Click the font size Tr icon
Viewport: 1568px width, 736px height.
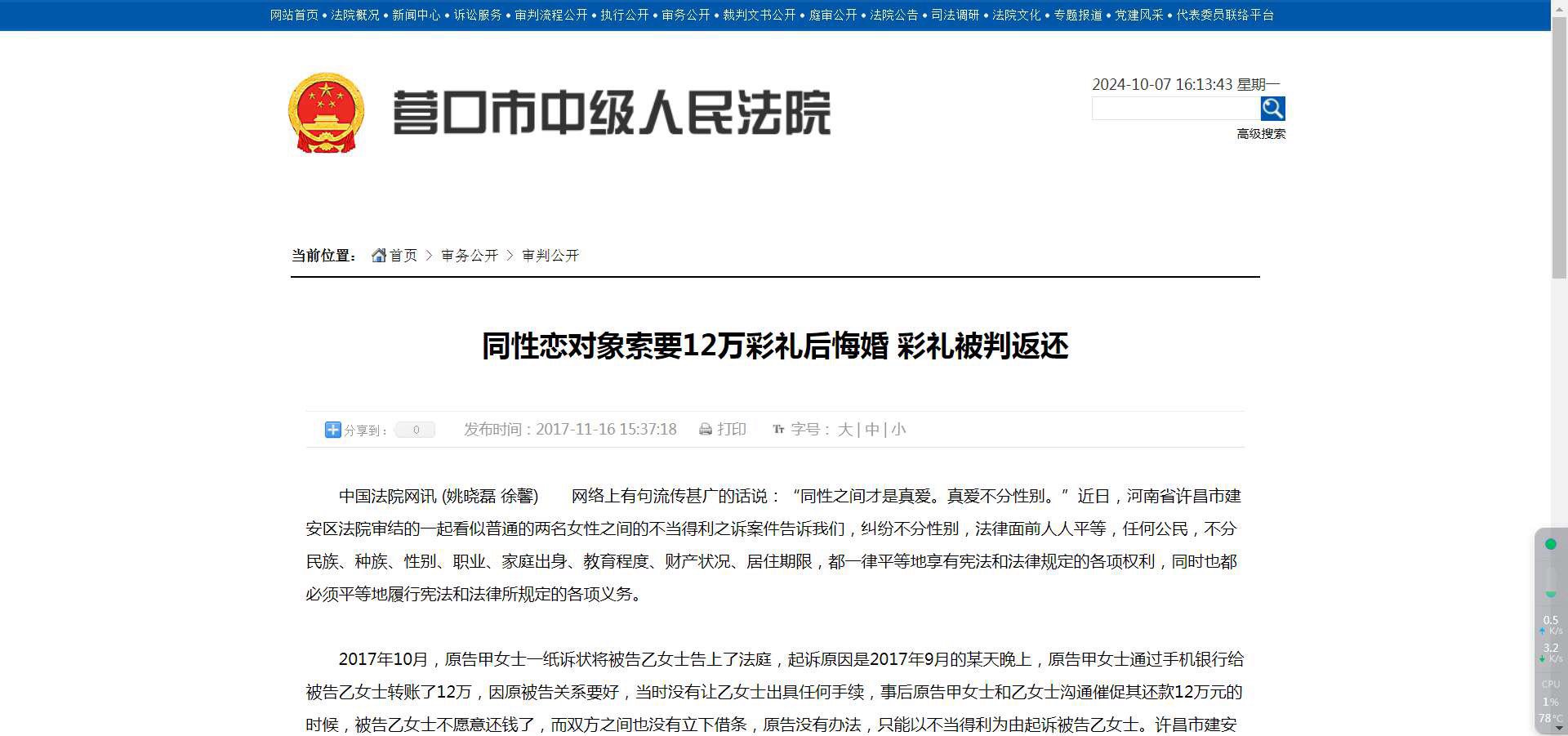(778, 429)
